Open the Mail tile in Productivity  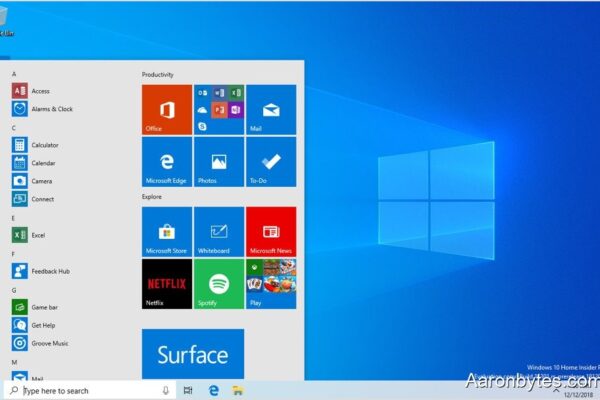(270, 109)
